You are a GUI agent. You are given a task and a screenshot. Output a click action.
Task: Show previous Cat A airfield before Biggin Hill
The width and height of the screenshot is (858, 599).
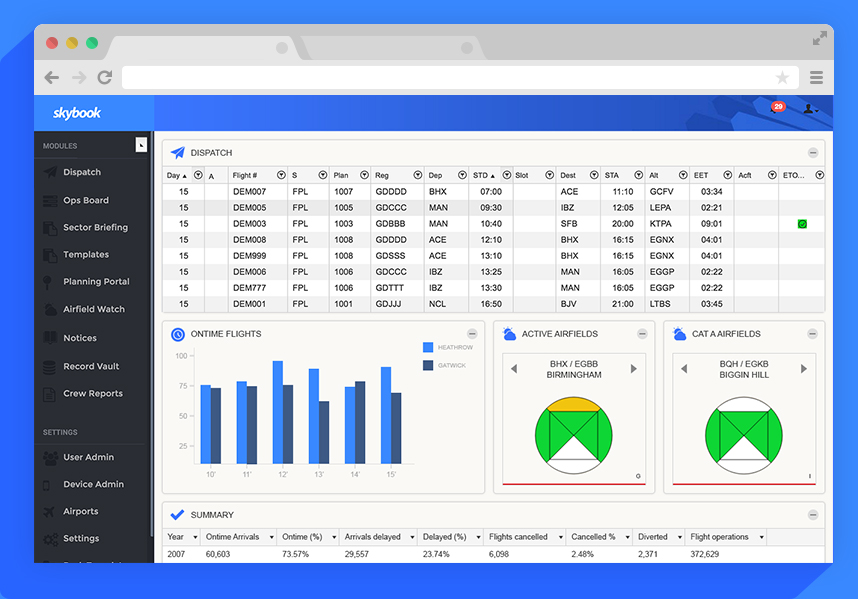tap(684, 369)
